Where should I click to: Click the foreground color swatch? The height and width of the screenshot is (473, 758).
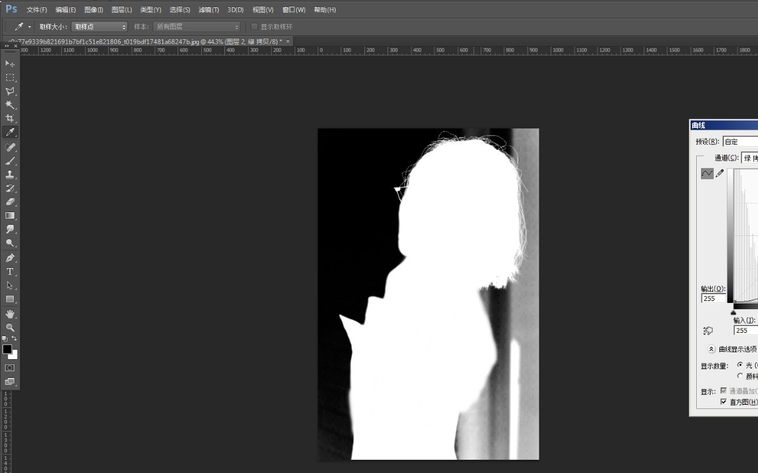point(7,349)
